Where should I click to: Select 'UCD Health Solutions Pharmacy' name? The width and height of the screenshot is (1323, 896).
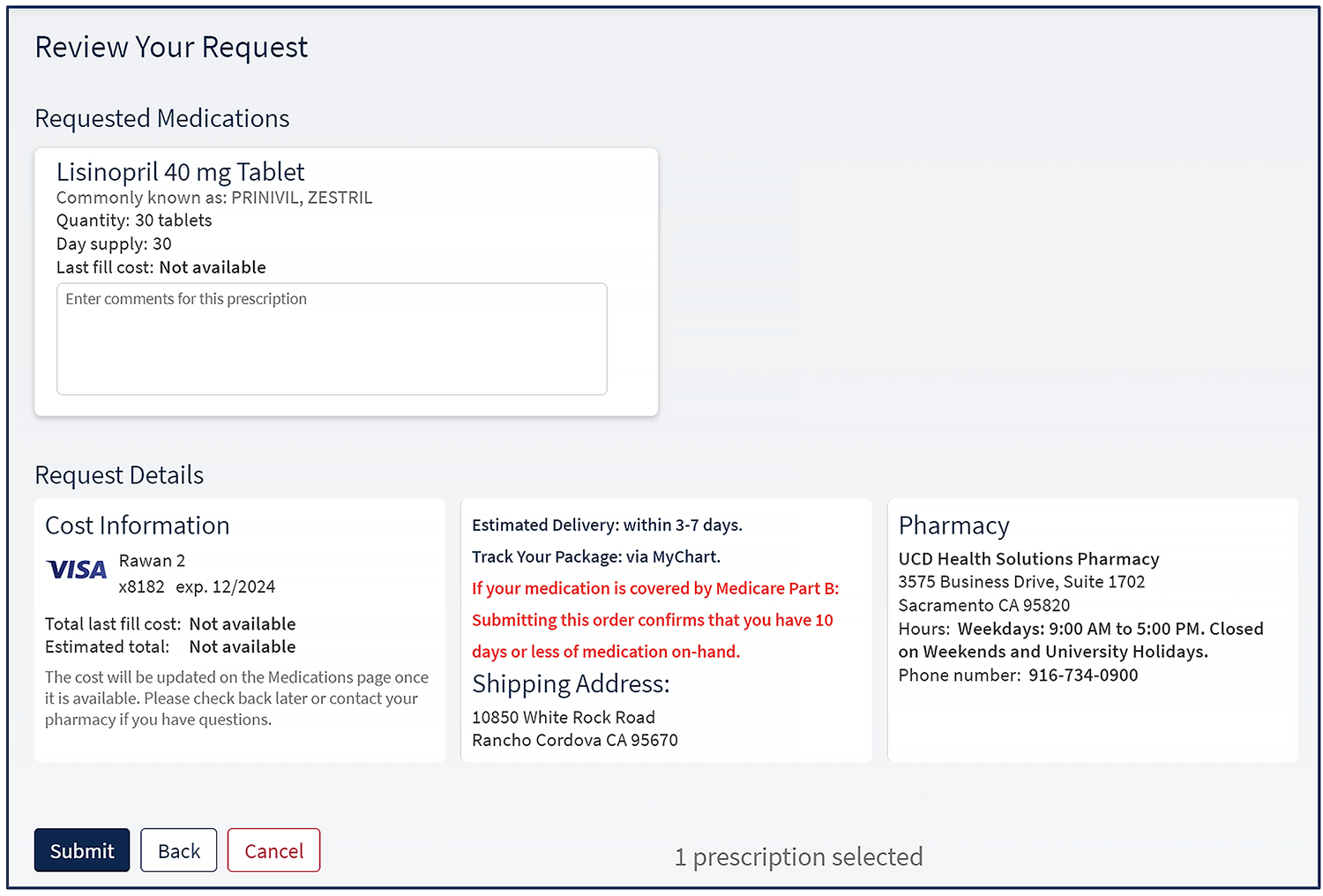point(1028,559)
